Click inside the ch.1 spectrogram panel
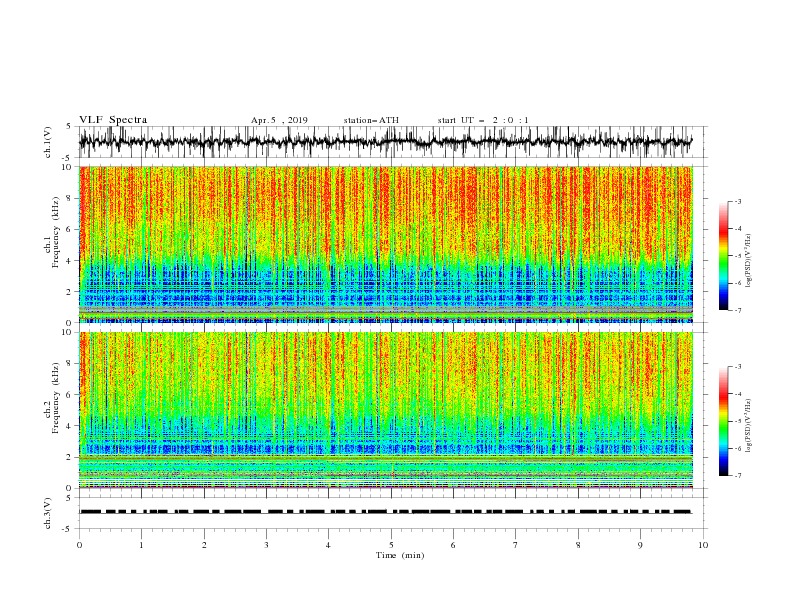Image resolution: width=792 pixels, height=612 pixels. click(x=385, y=244)
